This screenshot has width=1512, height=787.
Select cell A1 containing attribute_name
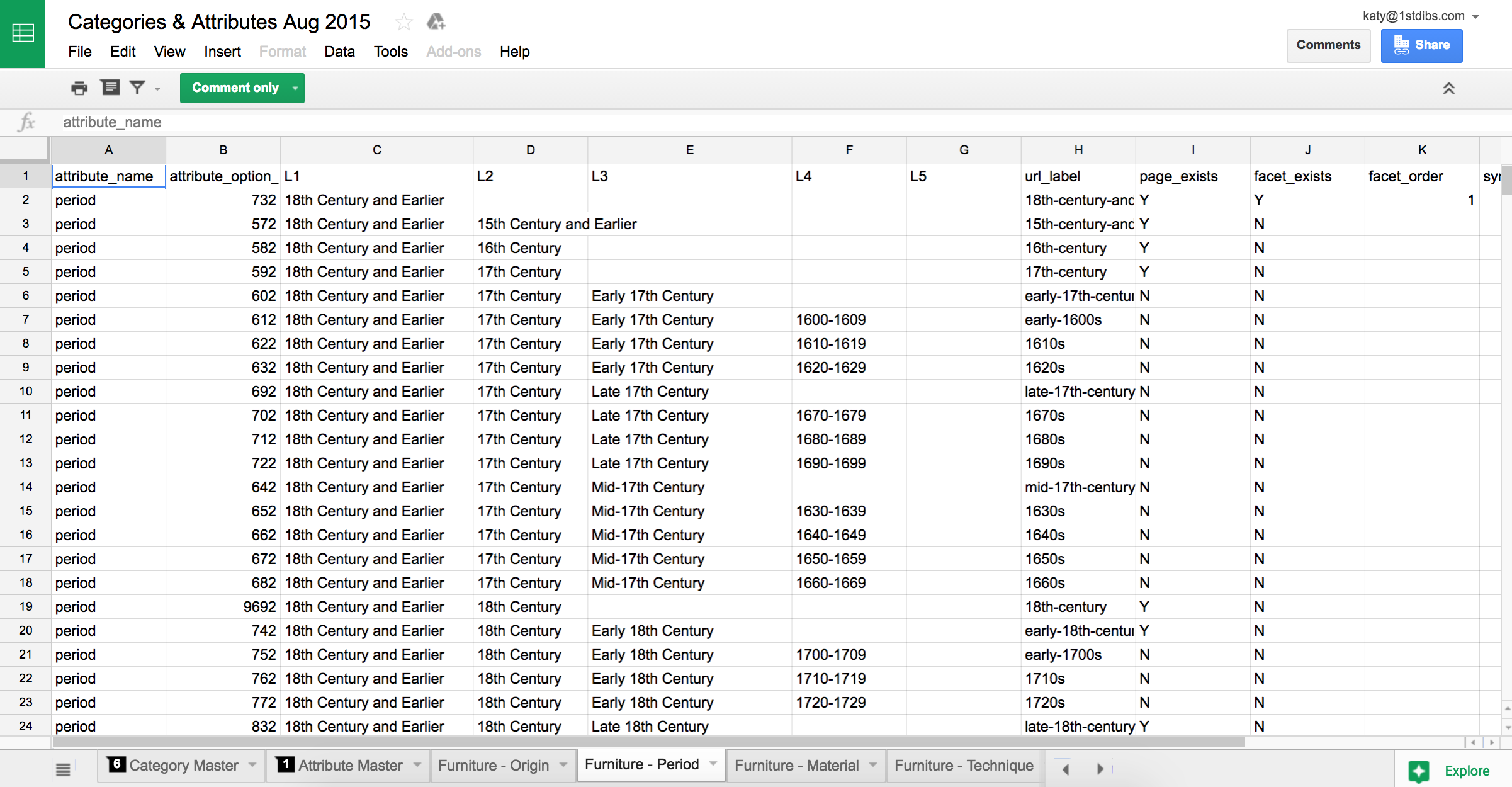pyautogui.click(x=107, y=176)
